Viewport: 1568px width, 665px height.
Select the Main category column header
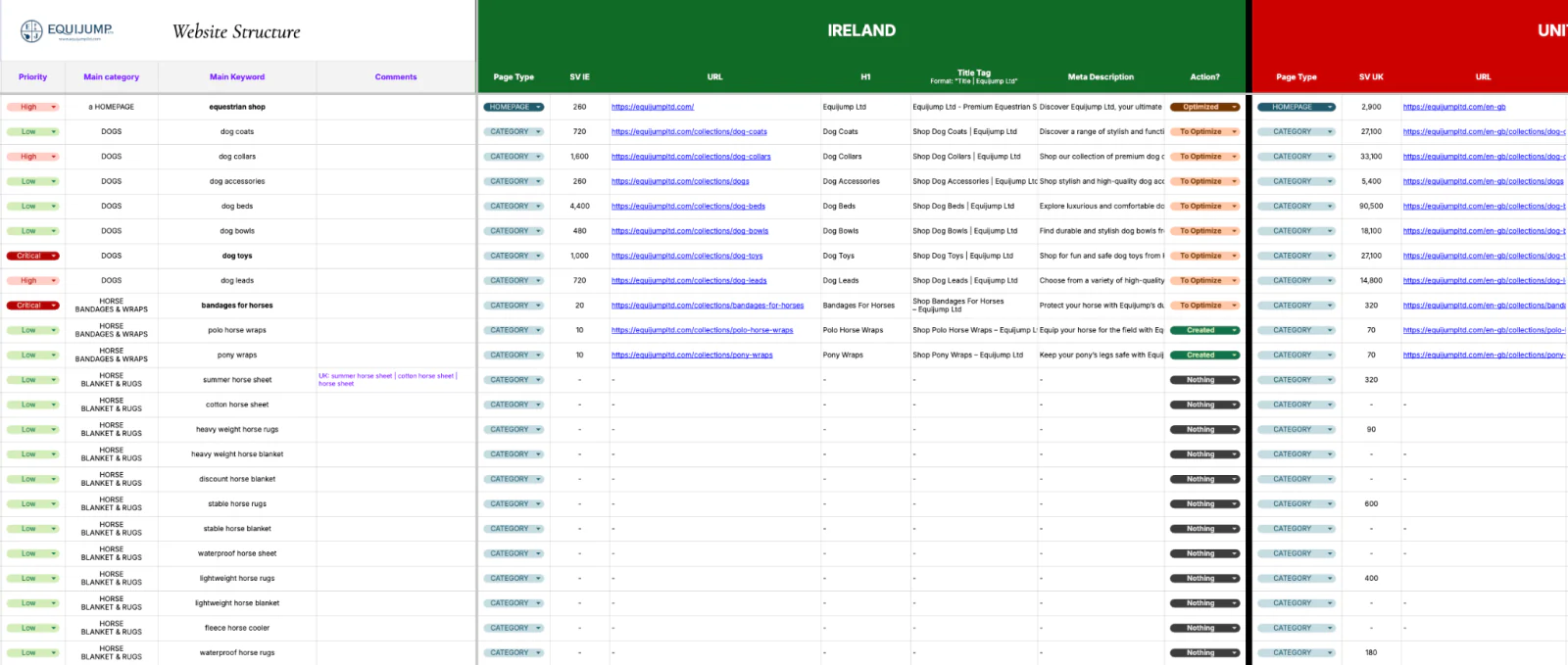click(111, 76)
